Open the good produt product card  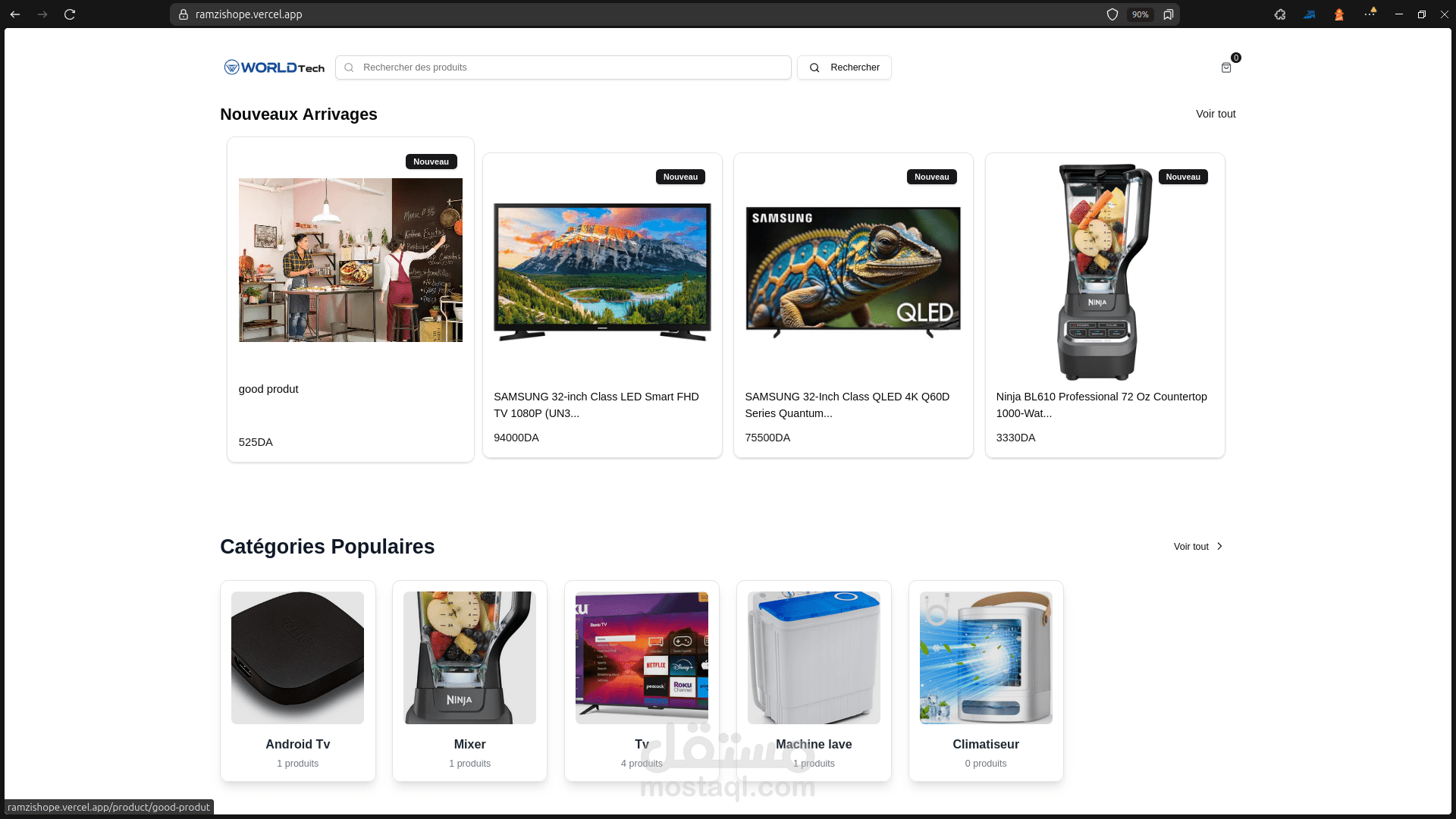(x=350, y=300)
